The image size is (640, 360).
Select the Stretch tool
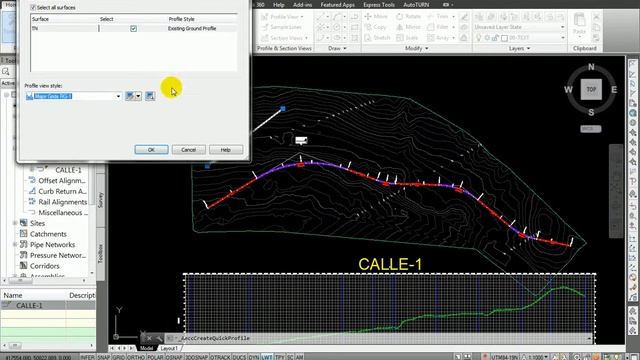[x=377, y=38]
